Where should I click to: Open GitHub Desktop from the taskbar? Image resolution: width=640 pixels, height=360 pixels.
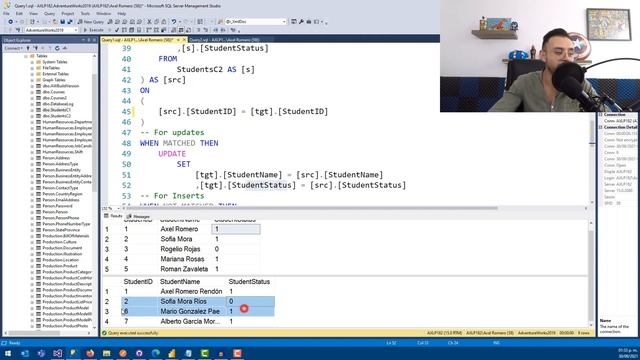pos(139,353)
